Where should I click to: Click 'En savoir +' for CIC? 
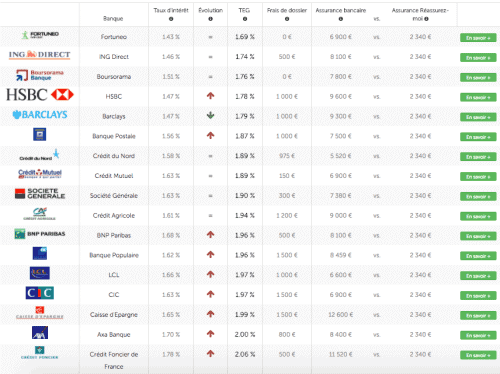click(x=478, y=296)
